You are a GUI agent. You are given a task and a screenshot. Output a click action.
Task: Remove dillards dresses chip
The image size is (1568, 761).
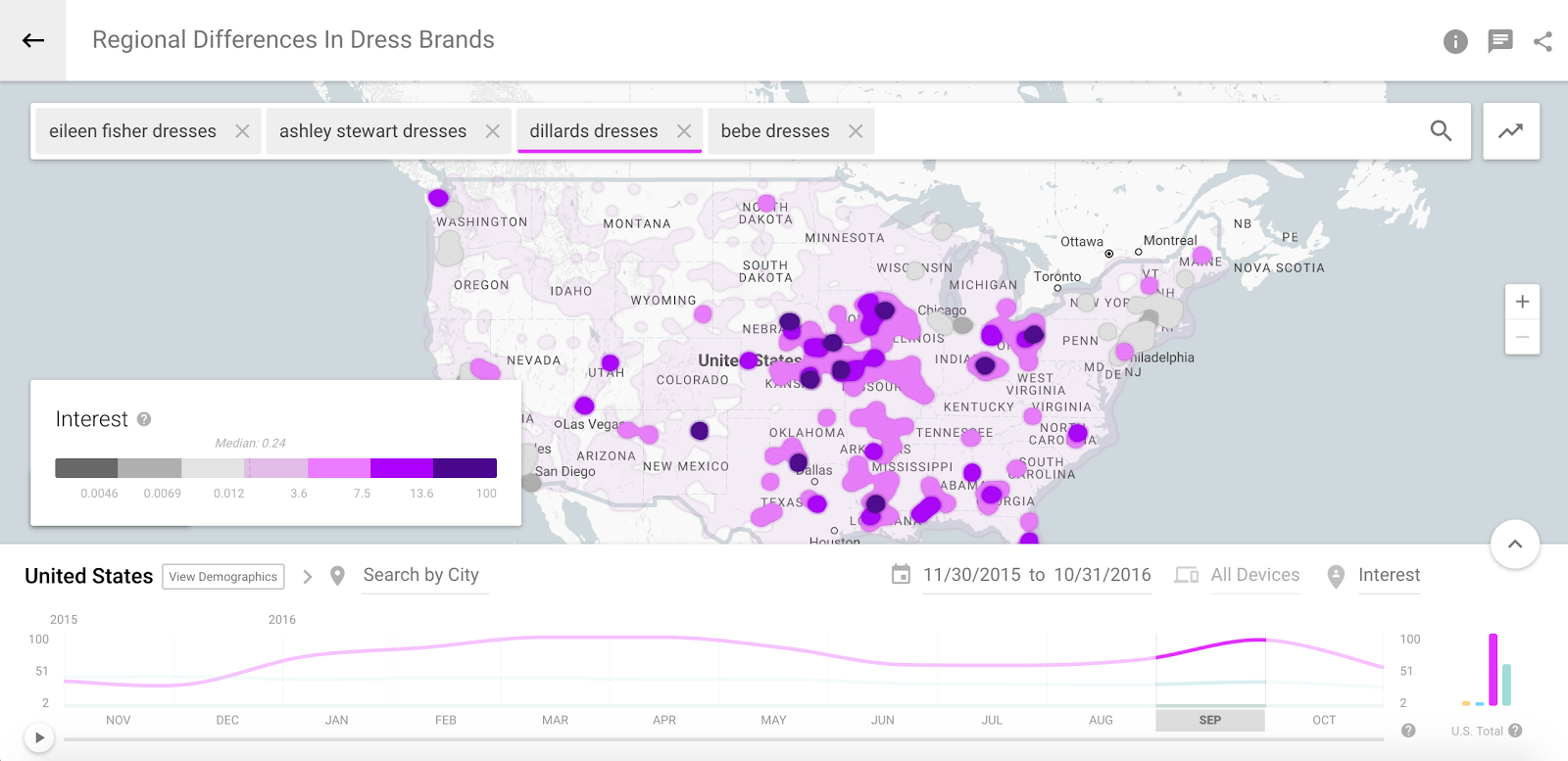pyautogui.click(x=684, y=131)
